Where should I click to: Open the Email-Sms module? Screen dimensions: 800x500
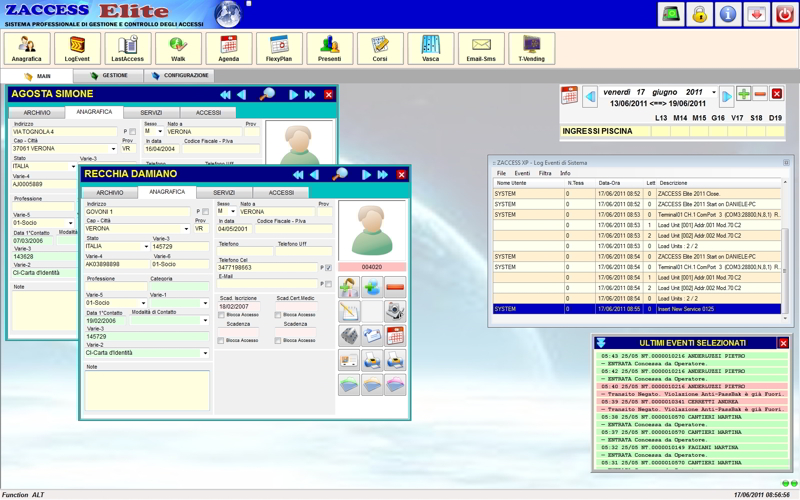point(481,48)
